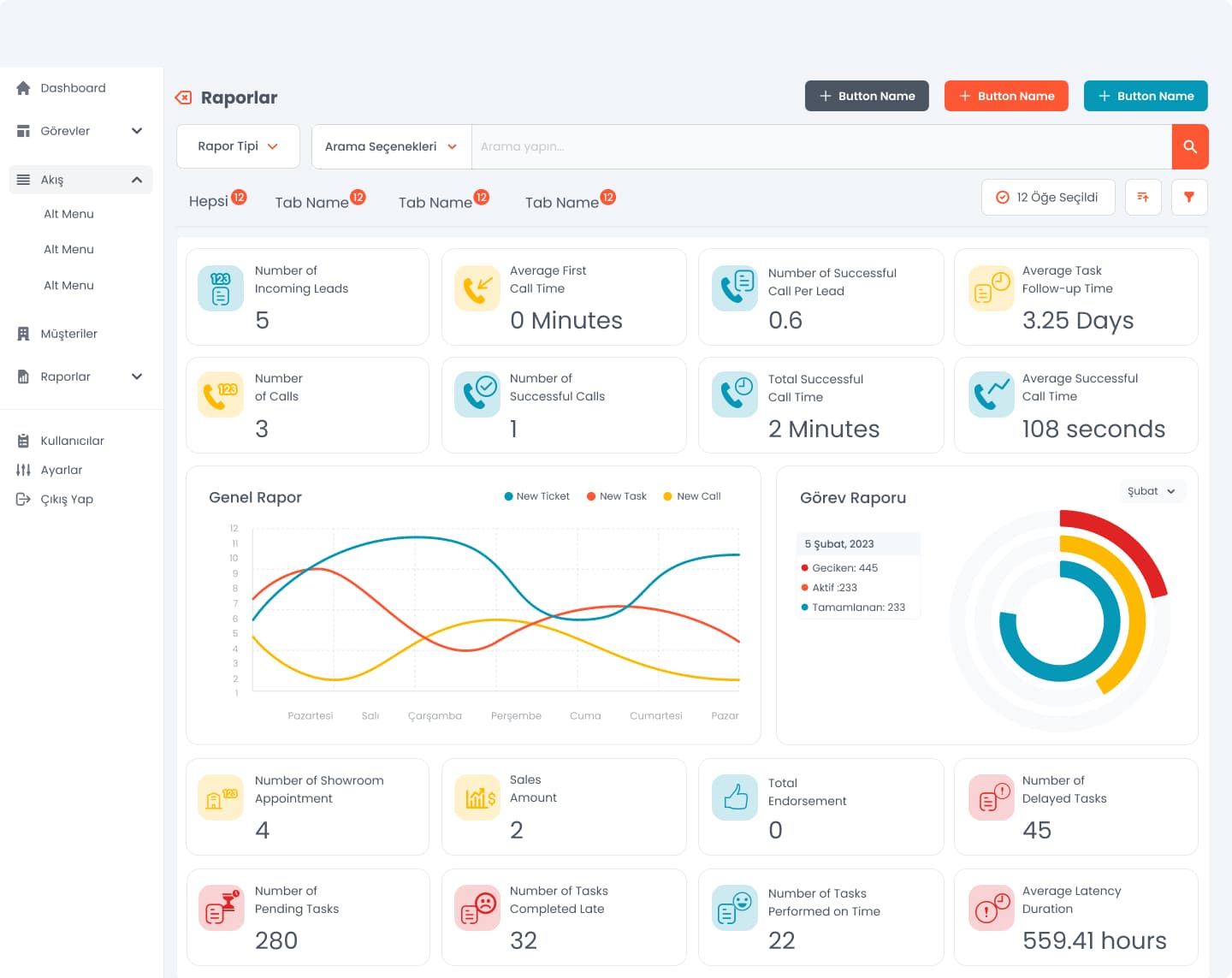Toggle the New Call legend series
The height and width of the screenshot is (978, 1232).
[x=692, y=496]
